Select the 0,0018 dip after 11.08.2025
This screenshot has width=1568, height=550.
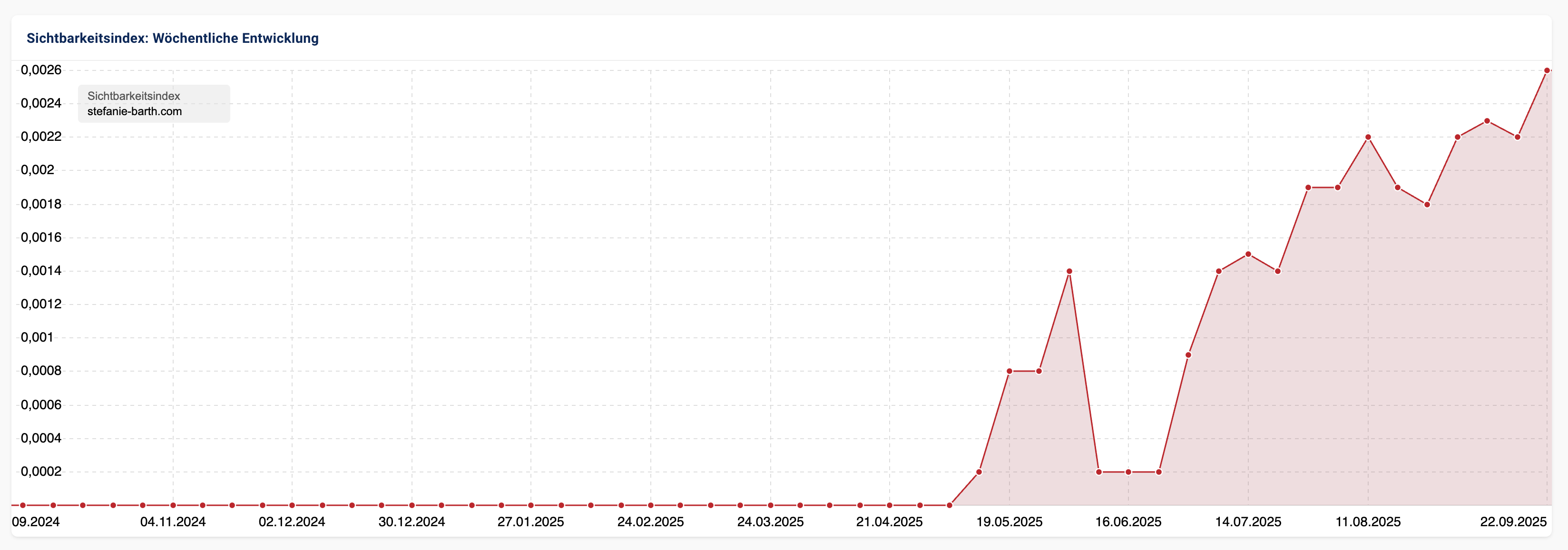[x=1427, y=205]
